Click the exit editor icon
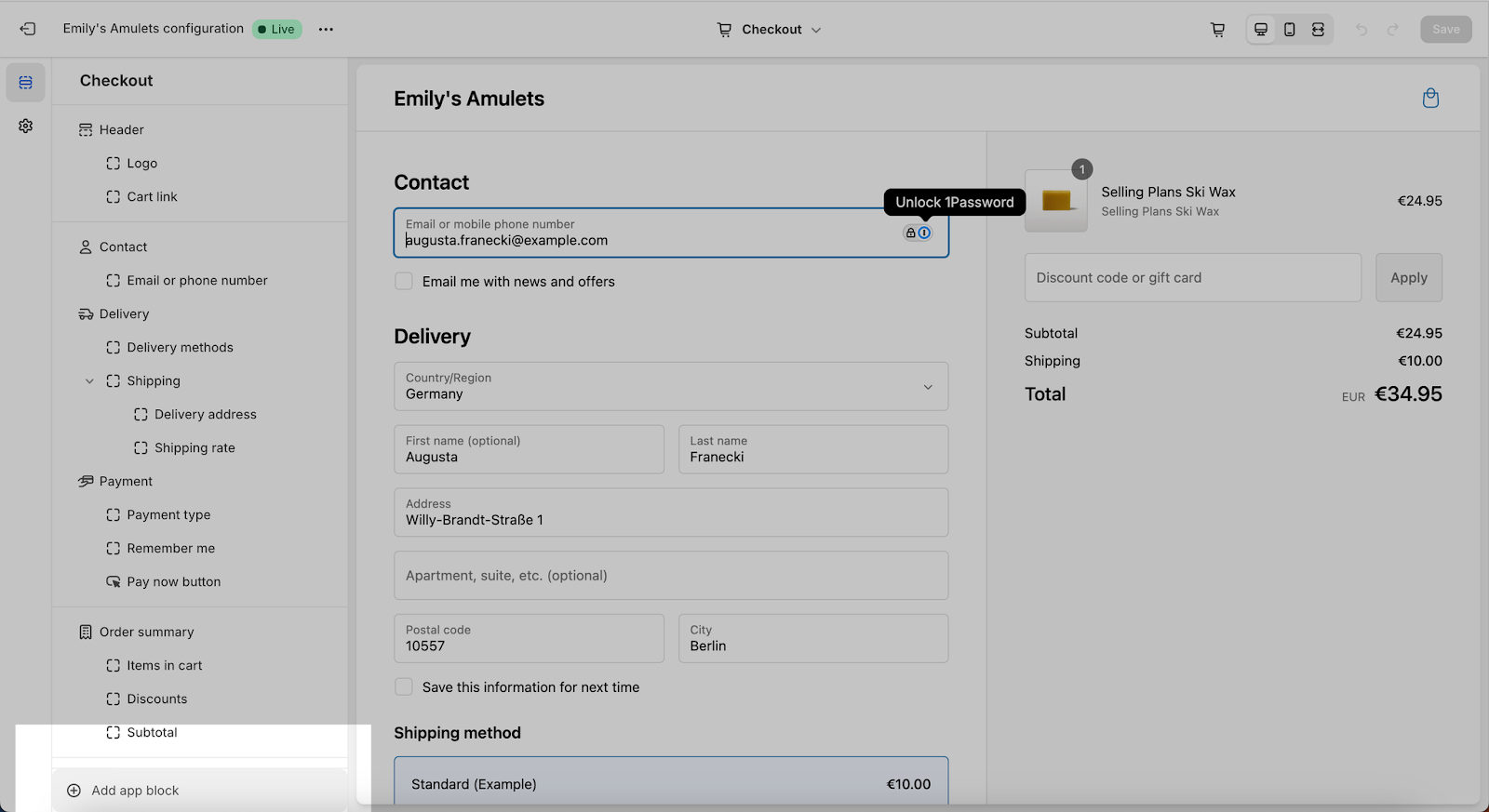 coord(28,29)
